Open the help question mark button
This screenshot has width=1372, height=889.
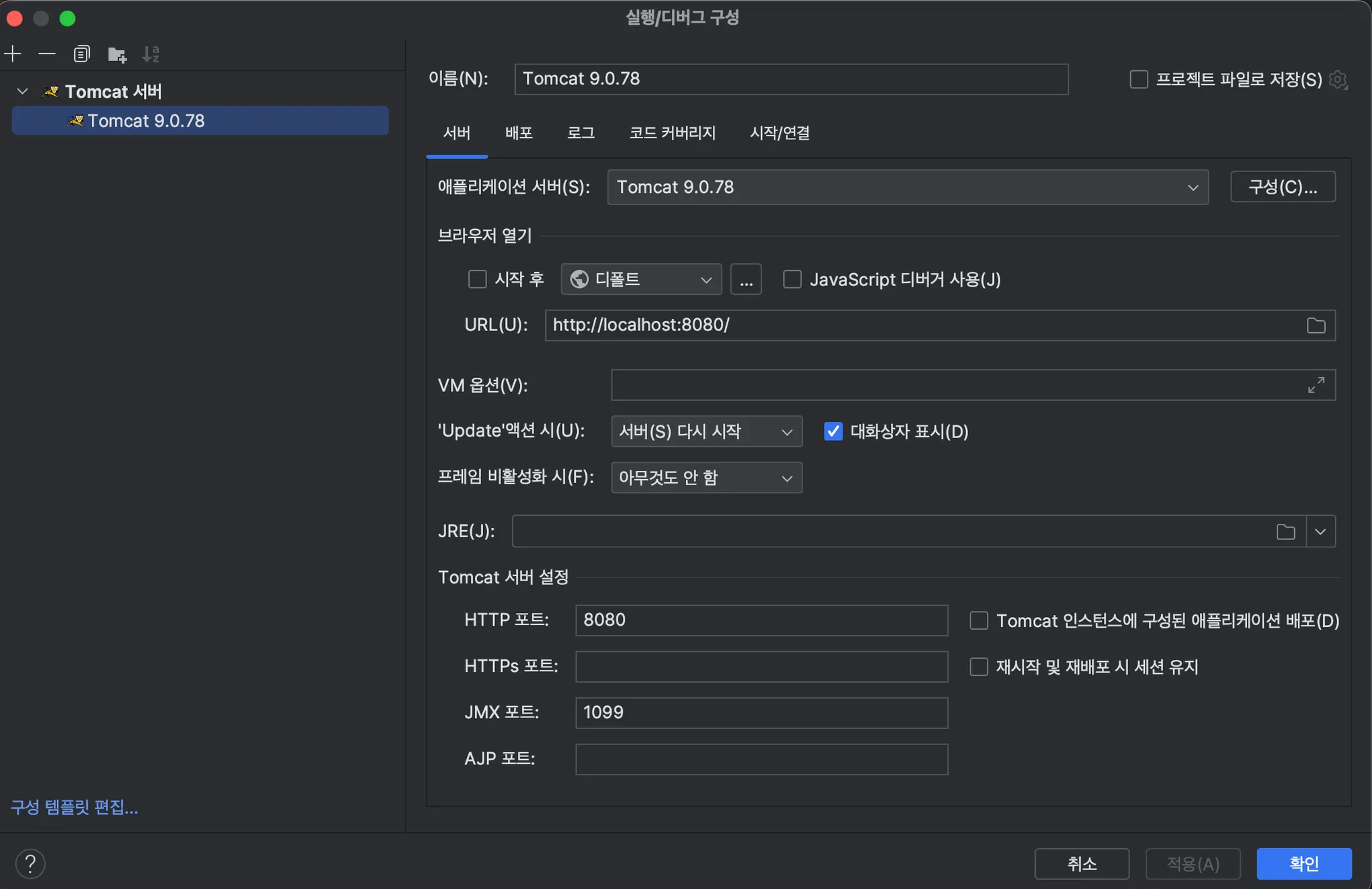[30, 864]
